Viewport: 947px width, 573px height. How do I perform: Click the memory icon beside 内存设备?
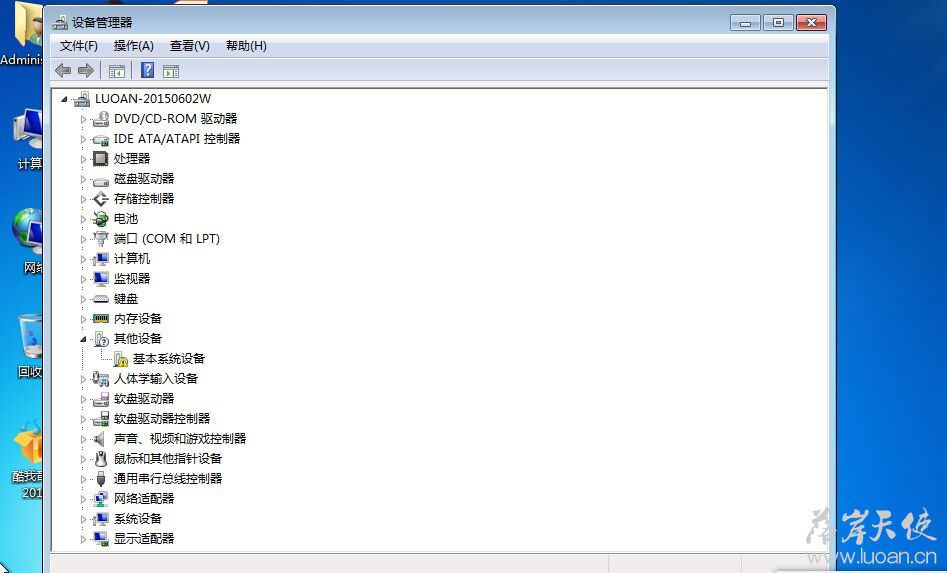click(x=101, y=318)
